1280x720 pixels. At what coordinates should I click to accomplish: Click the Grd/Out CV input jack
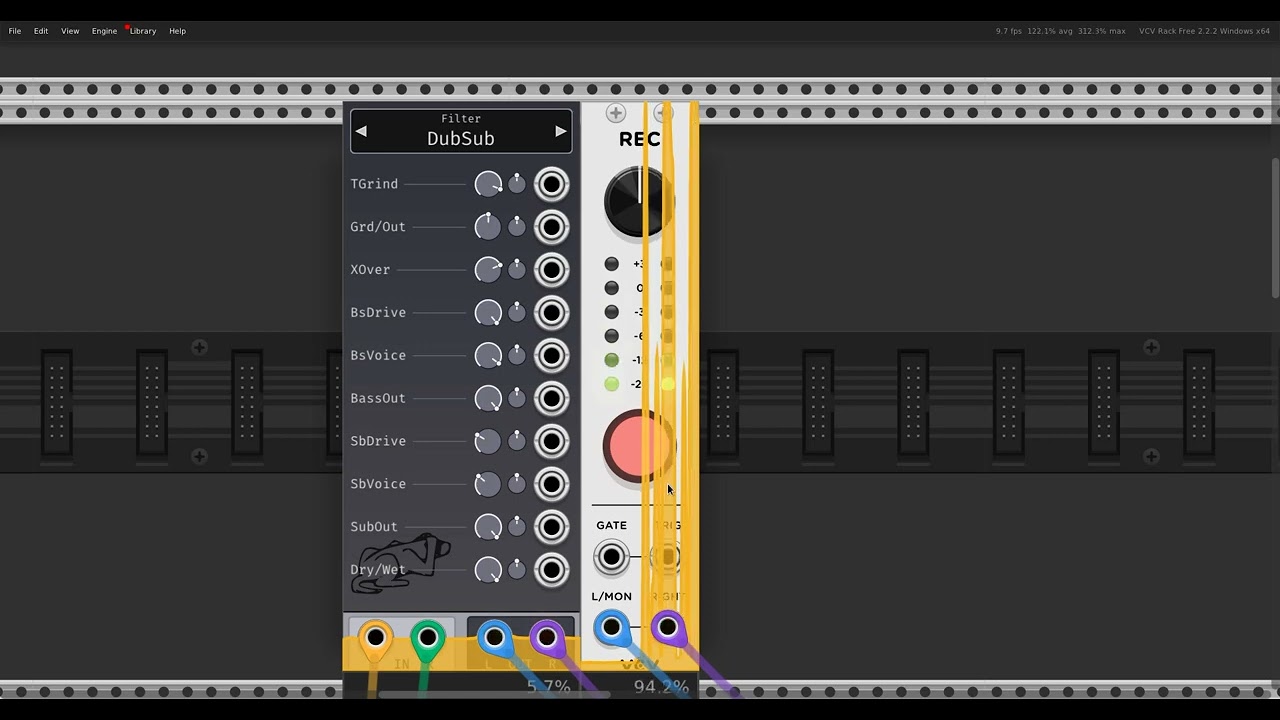tap(551, 227)
